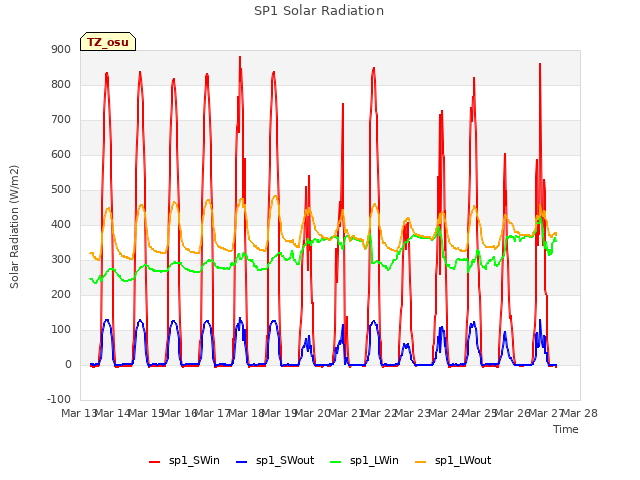Click the orange sp1_LWout legend swatch

420,462
